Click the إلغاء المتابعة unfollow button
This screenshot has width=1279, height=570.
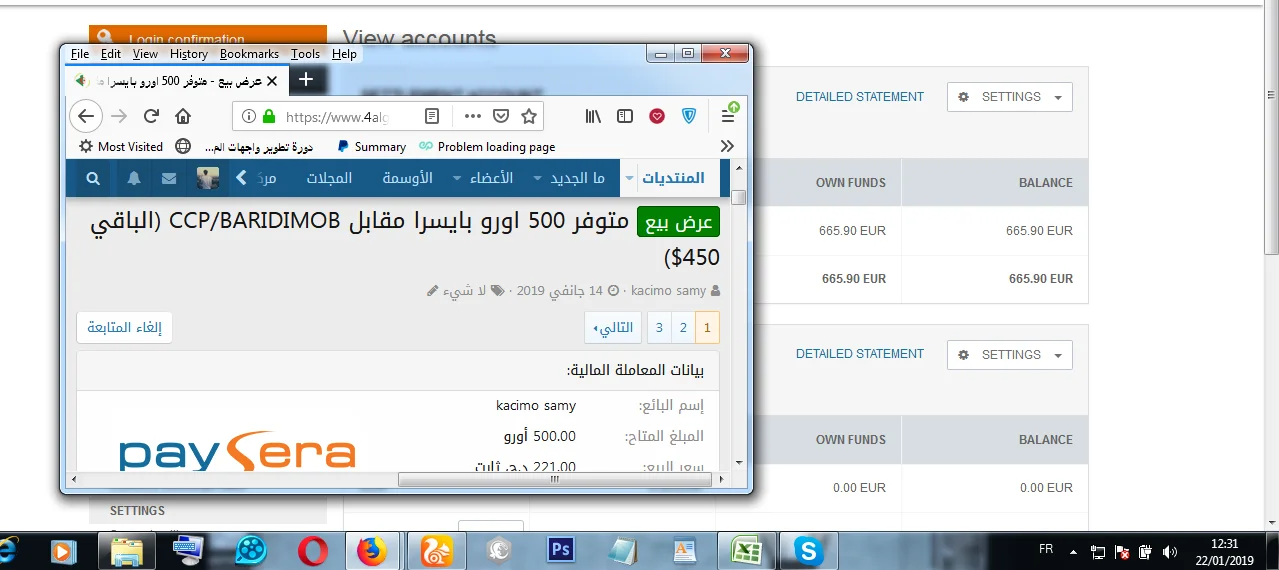(125, 328)
